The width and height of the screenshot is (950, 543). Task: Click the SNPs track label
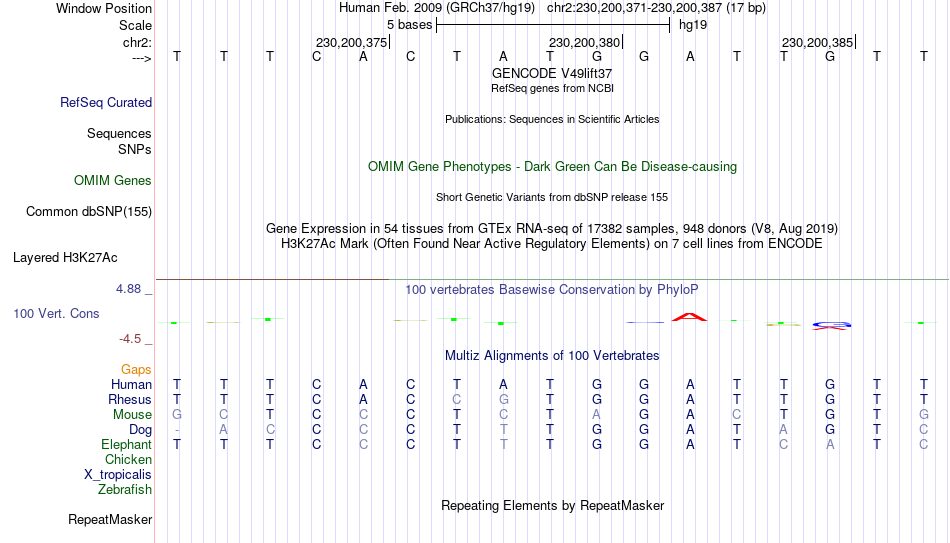135,149
